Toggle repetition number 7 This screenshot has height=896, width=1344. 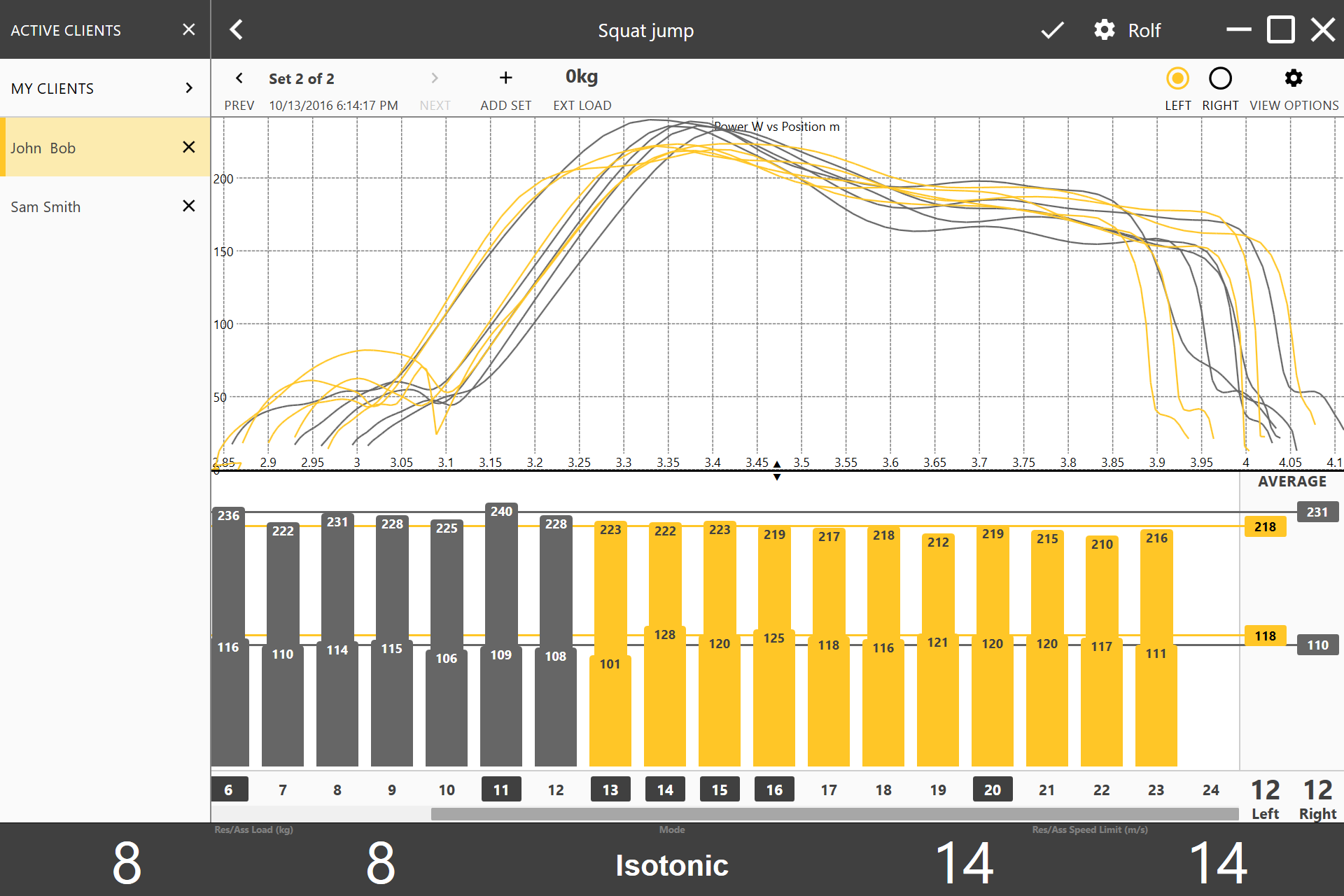[283, 790]
